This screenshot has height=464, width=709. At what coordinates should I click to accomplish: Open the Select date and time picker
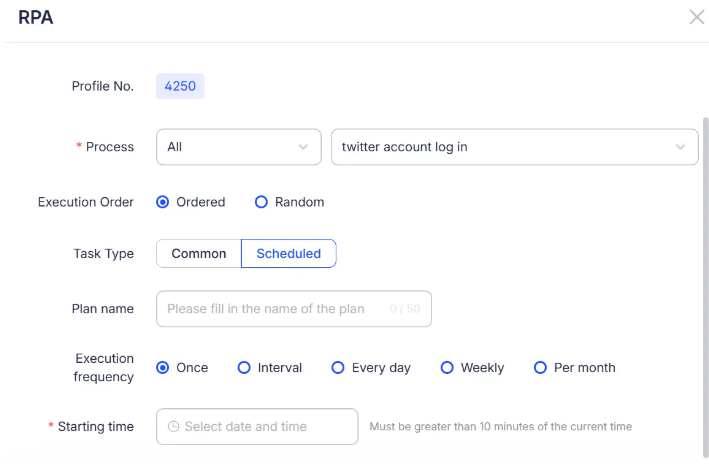(x=257, y=426)
